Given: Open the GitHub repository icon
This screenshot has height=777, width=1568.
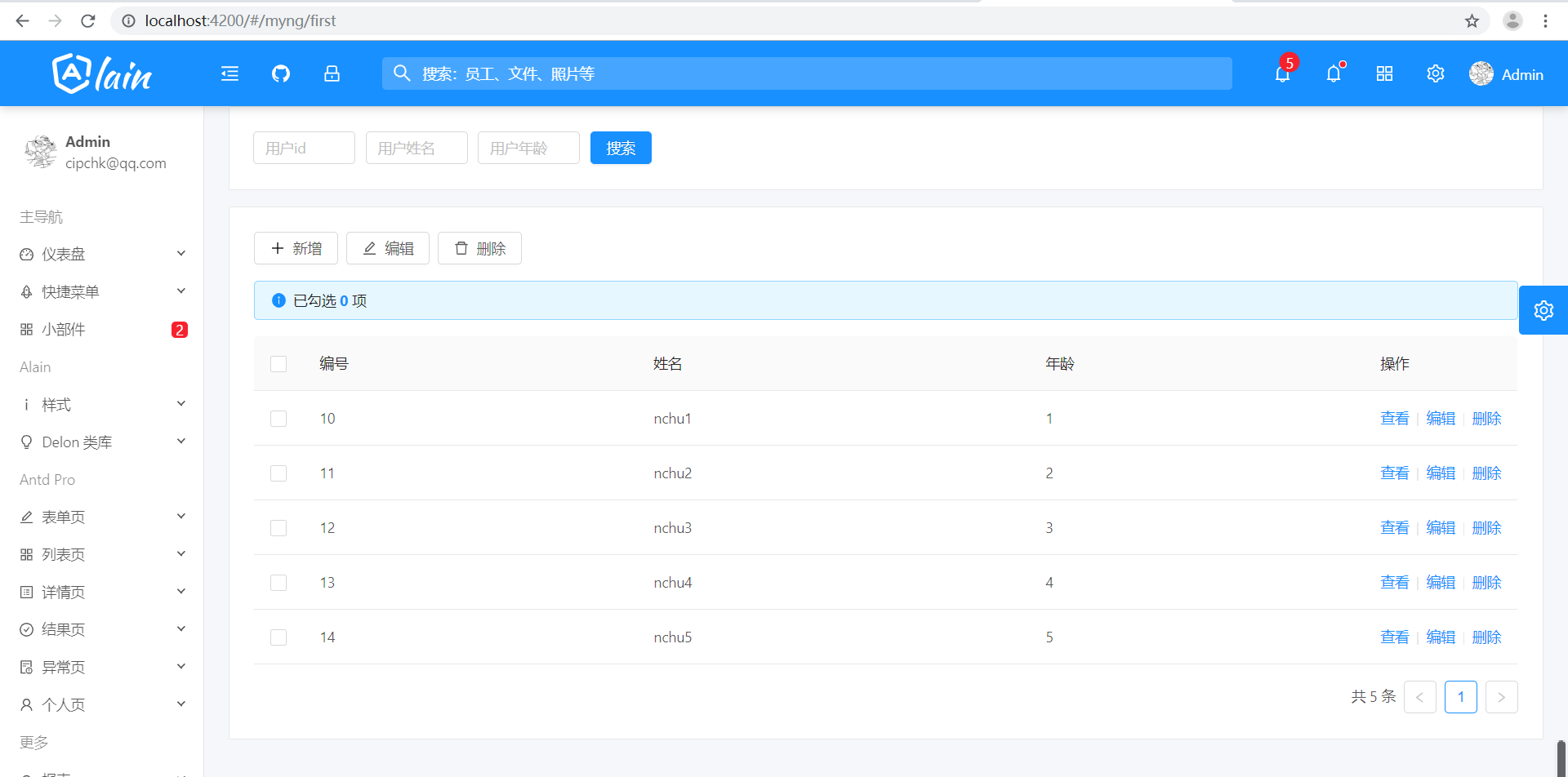Looking at the screenshot, I should [280, 73].
